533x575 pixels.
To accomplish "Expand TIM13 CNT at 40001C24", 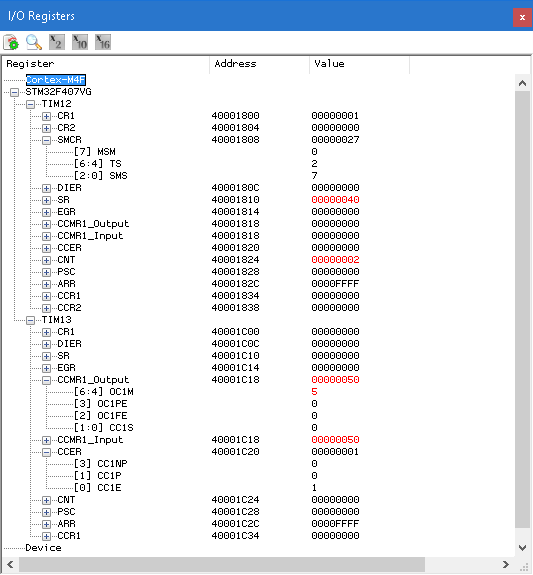I will click(46, 500).
